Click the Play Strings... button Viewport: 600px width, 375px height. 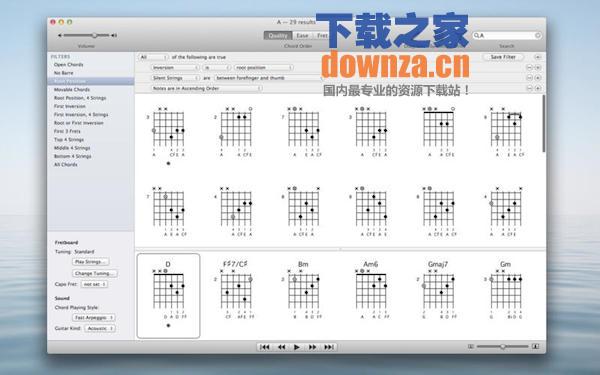(90, 262)
